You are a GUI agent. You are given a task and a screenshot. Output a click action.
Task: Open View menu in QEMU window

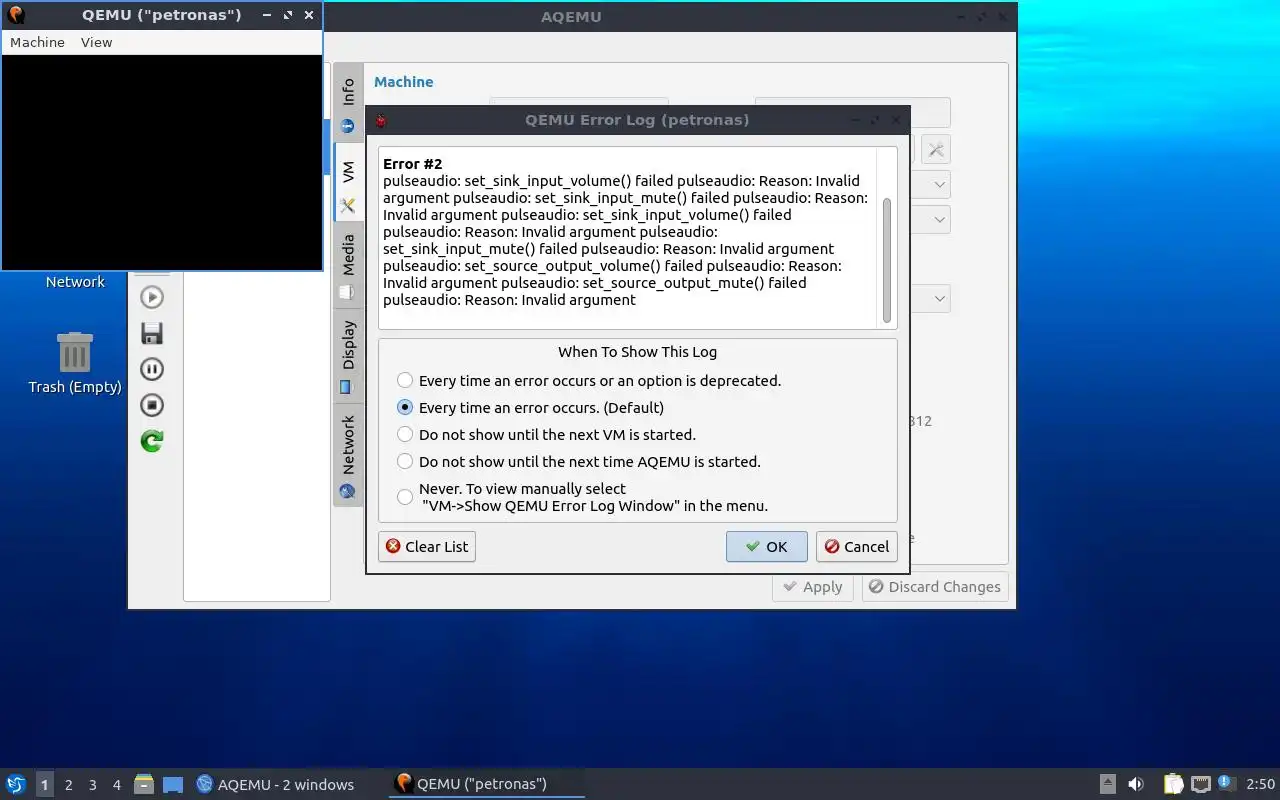coord(96,42)
